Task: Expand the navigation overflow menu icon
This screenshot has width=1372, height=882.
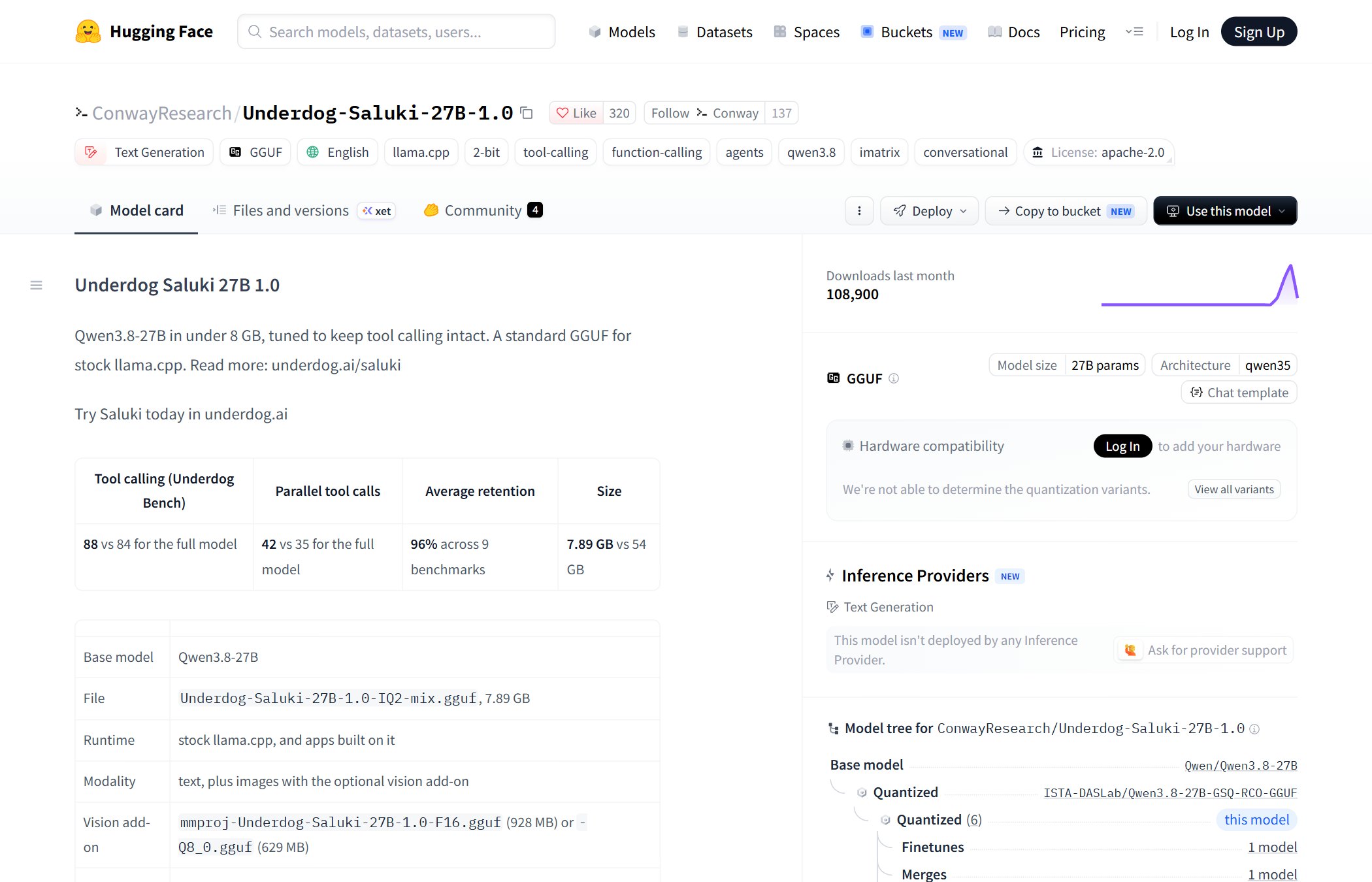Action: click(x=1135, y=31)
